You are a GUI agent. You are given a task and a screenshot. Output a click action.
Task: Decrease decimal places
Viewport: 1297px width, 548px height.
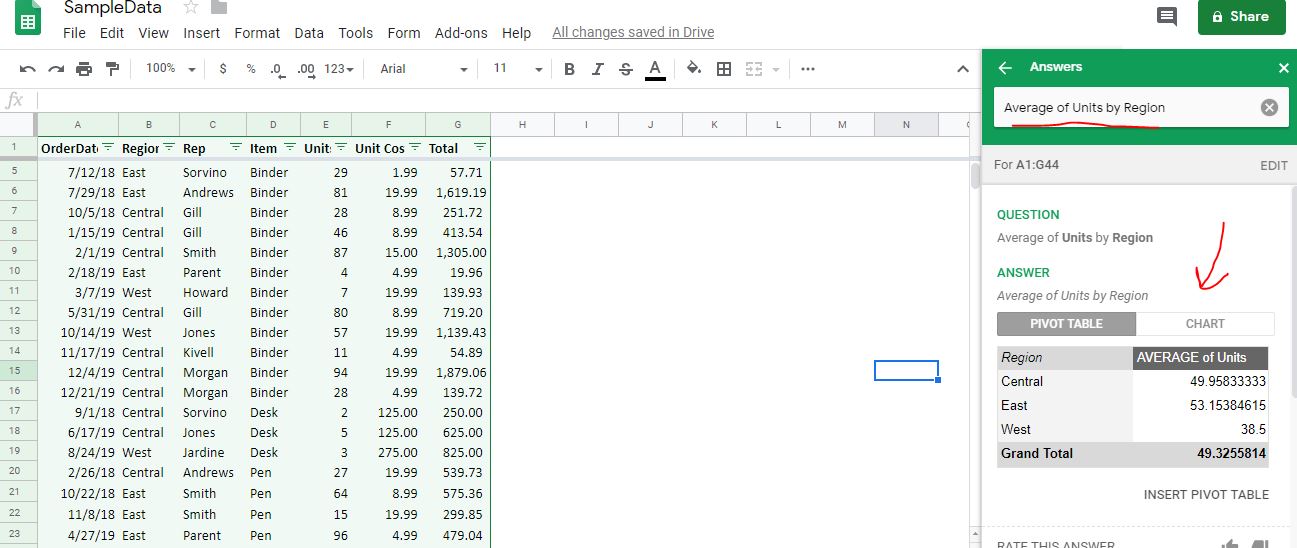[277, 69]
